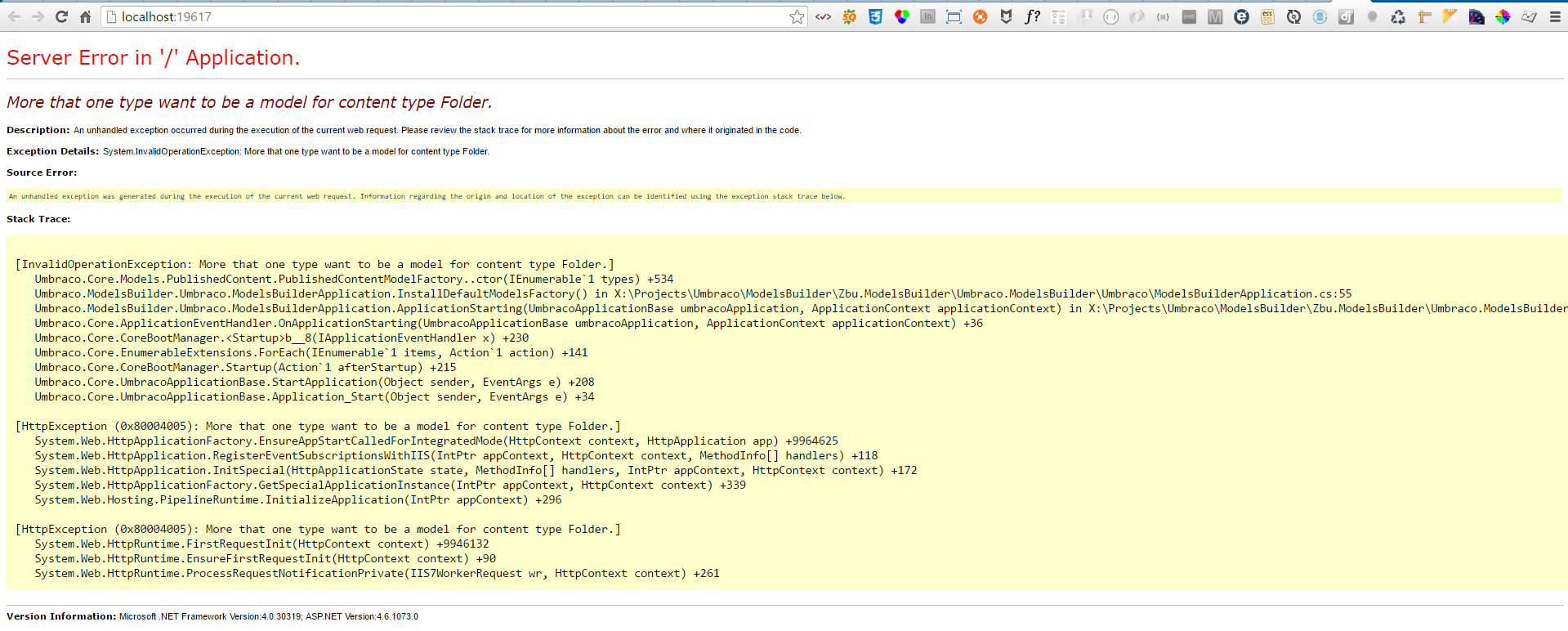Open the 'dj' Django extension icon
The image size is (1568, 631).
point(1346,16)
